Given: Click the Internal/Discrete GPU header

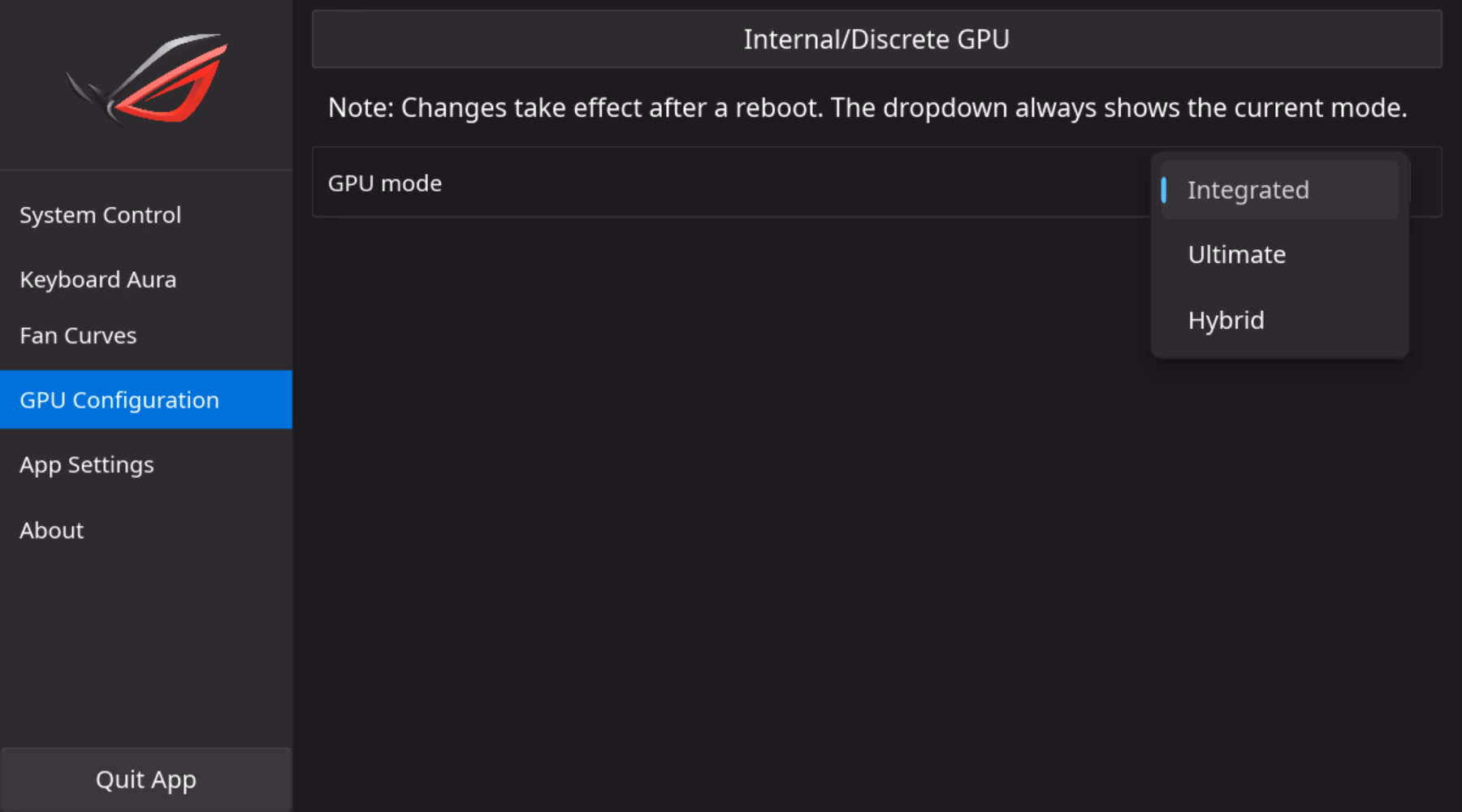Looking at the screenshot, I should pos(876,39).
